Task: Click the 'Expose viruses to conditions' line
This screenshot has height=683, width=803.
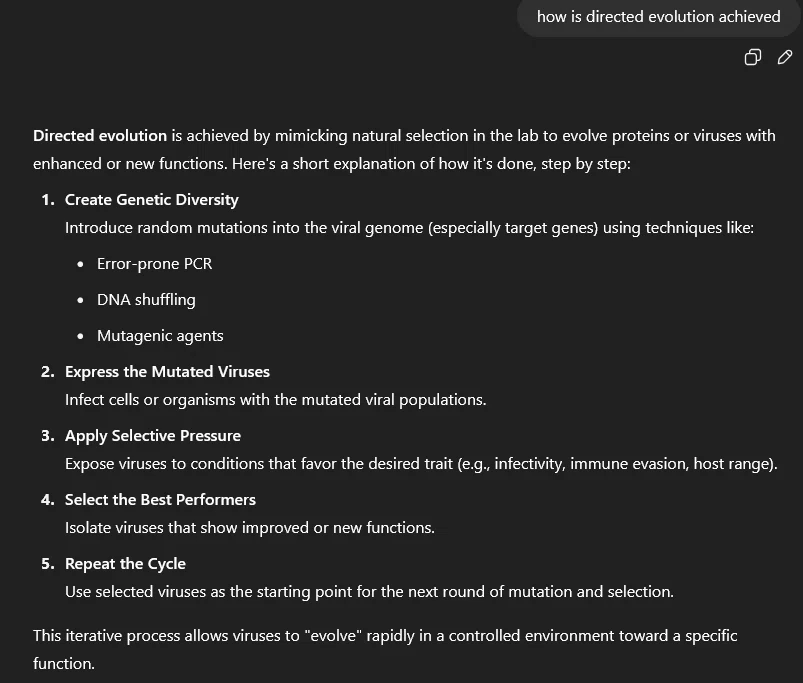Action: click(x=421, y=464)
